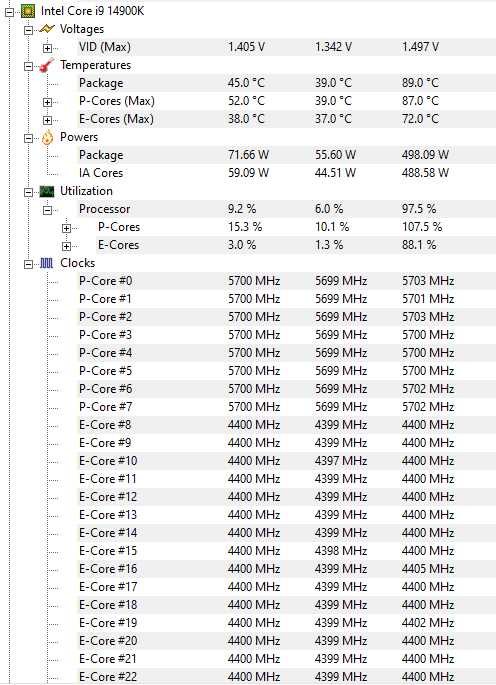Click the 89.0 °C package max temperature
The height and width of the screenshot is (685, 496).
(420, 83)
